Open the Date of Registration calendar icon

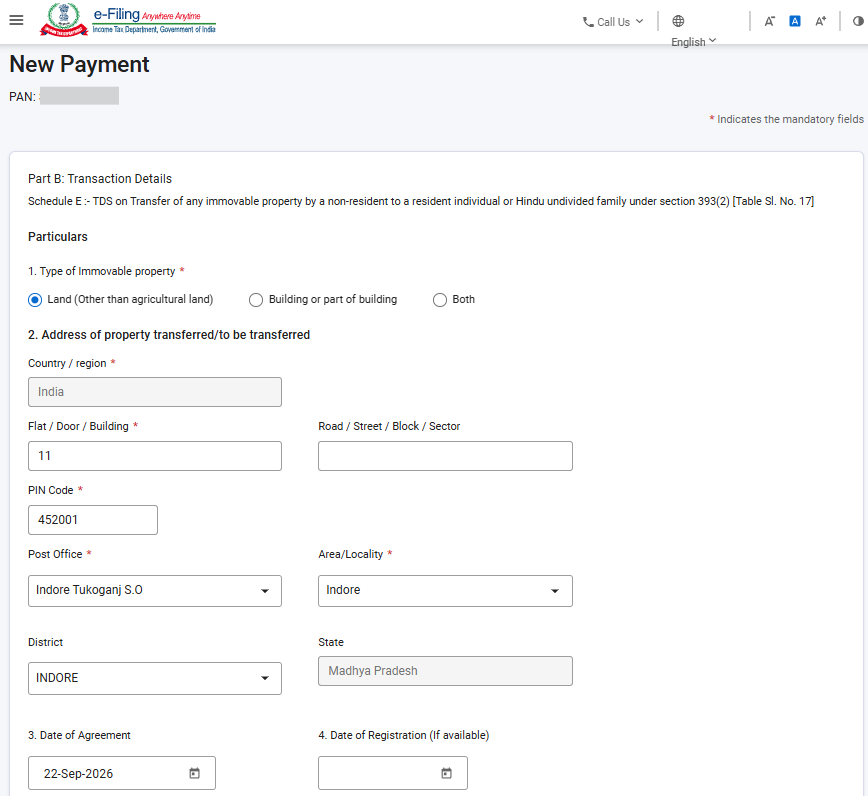[447, 773]
